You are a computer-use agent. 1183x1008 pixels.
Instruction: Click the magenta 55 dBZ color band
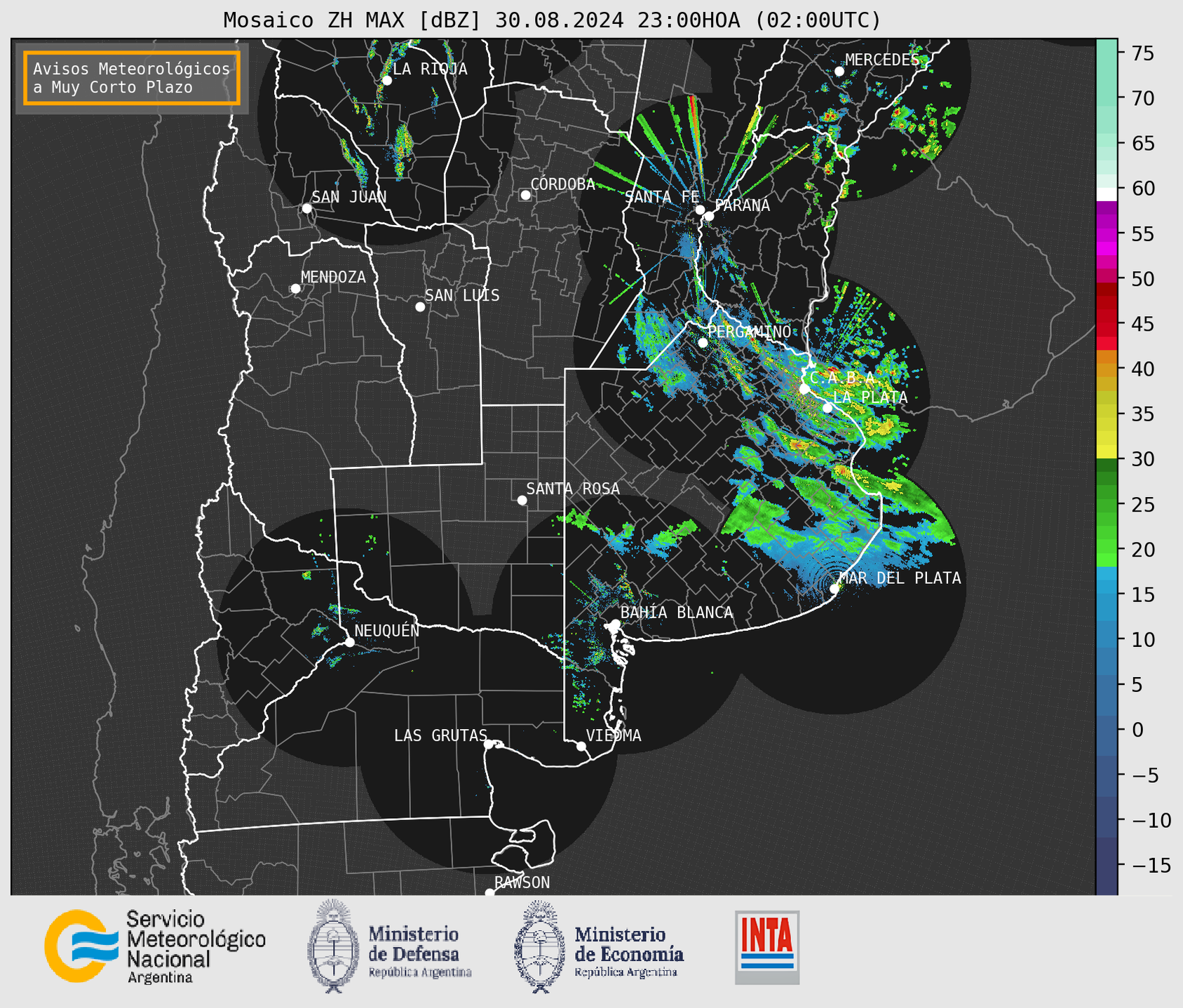point(1107,235)
